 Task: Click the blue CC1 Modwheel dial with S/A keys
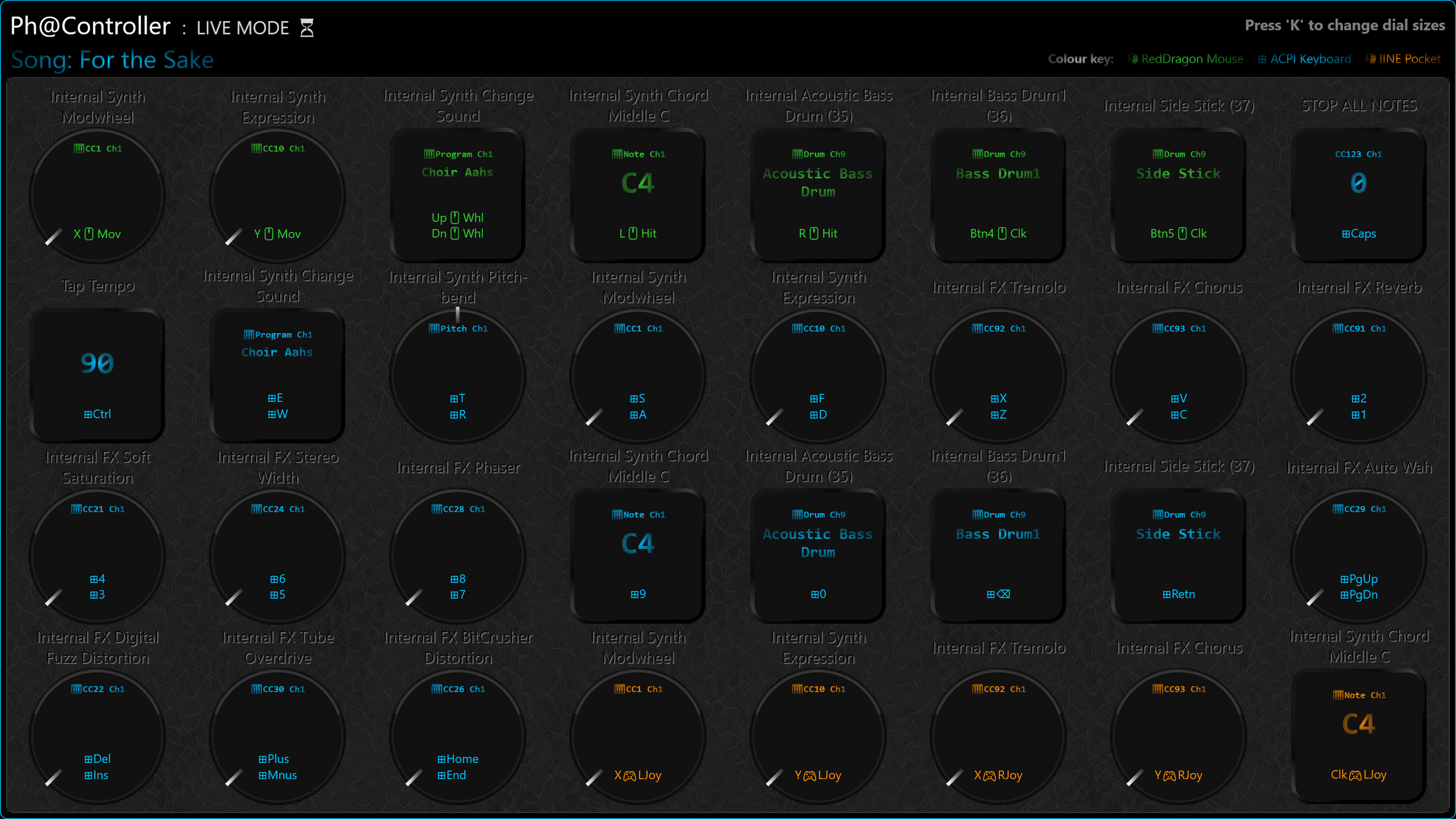point(638,376)
